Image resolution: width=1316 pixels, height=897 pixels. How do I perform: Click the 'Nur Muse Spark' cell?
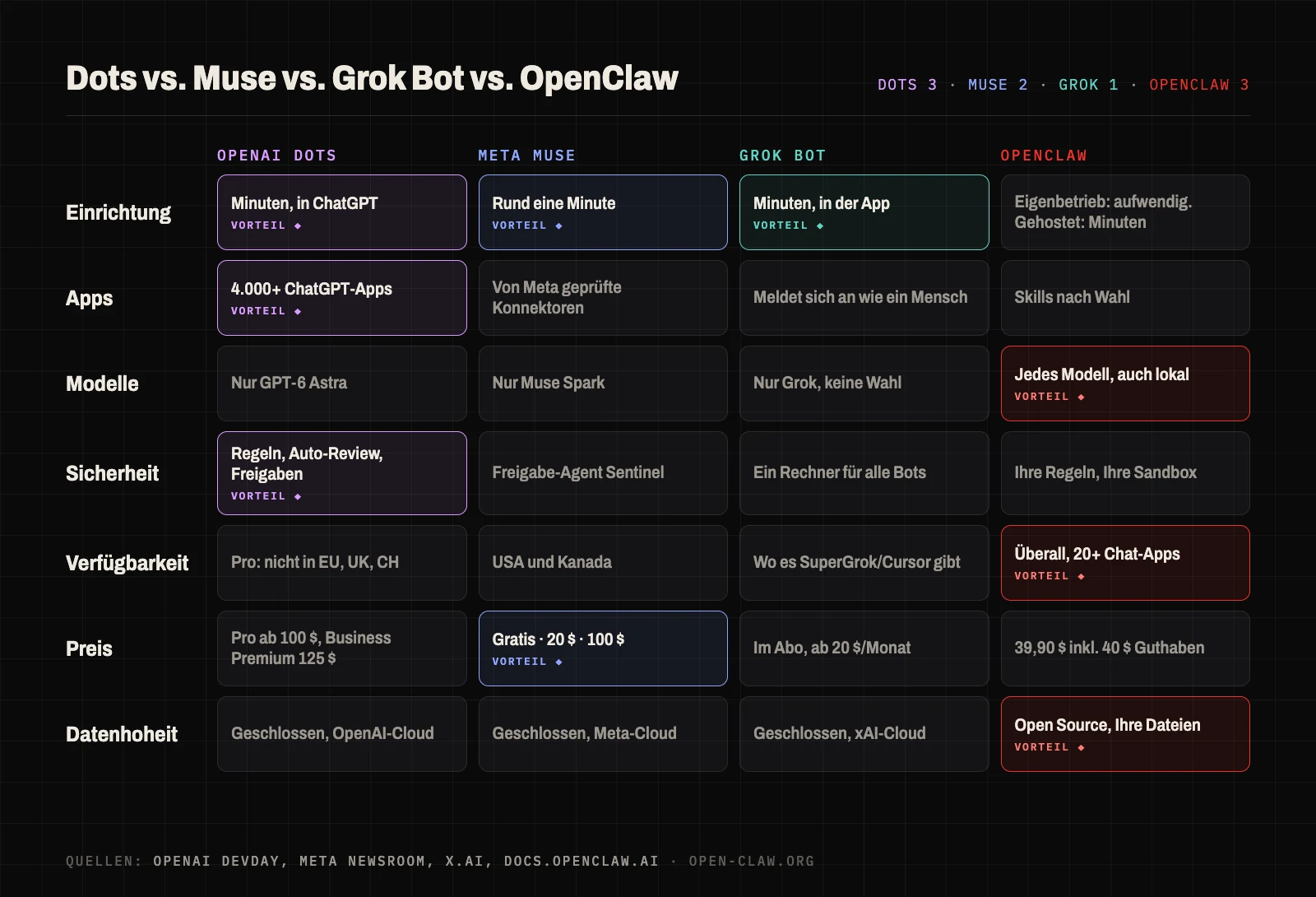[603, 383]
